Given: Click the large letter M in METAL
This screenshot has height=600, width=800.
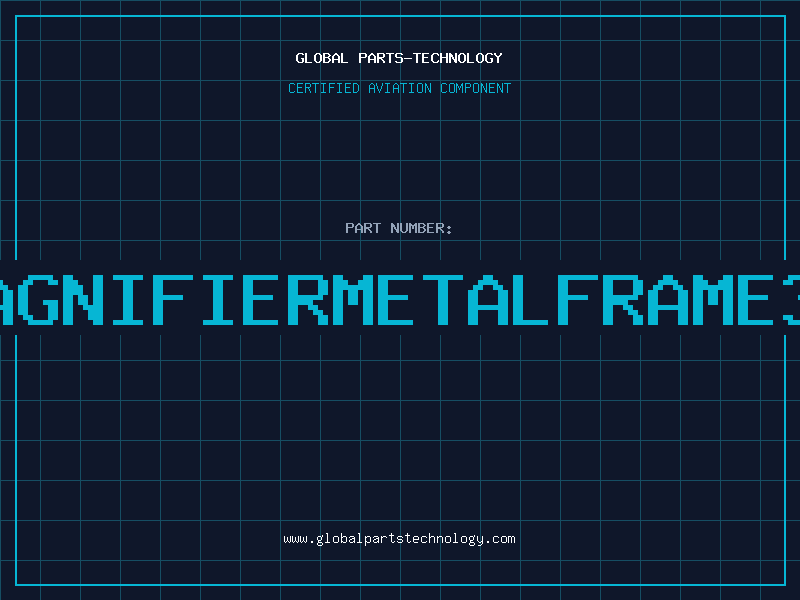Looking at the screenshot, I should 352,300.
